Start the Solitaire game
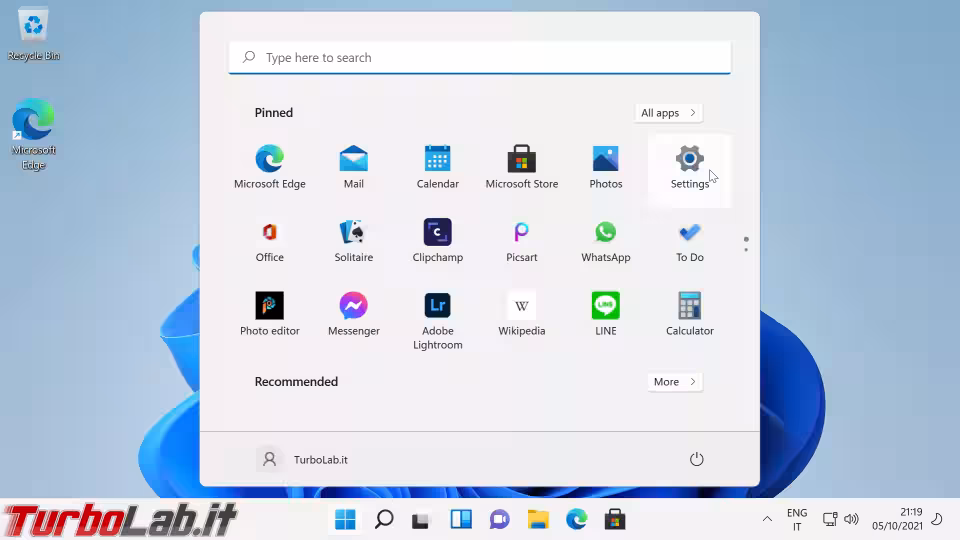960x540 pixels. point(353,241)
